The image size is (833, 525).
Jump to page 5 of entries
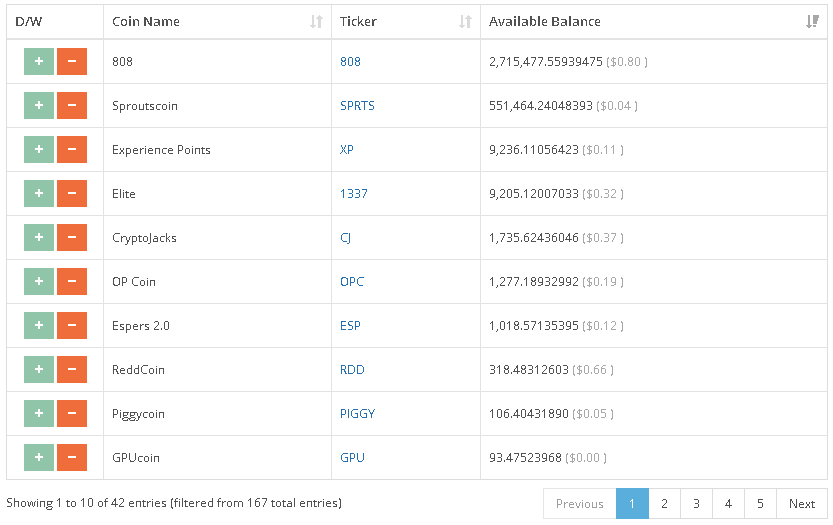[760, 504]
